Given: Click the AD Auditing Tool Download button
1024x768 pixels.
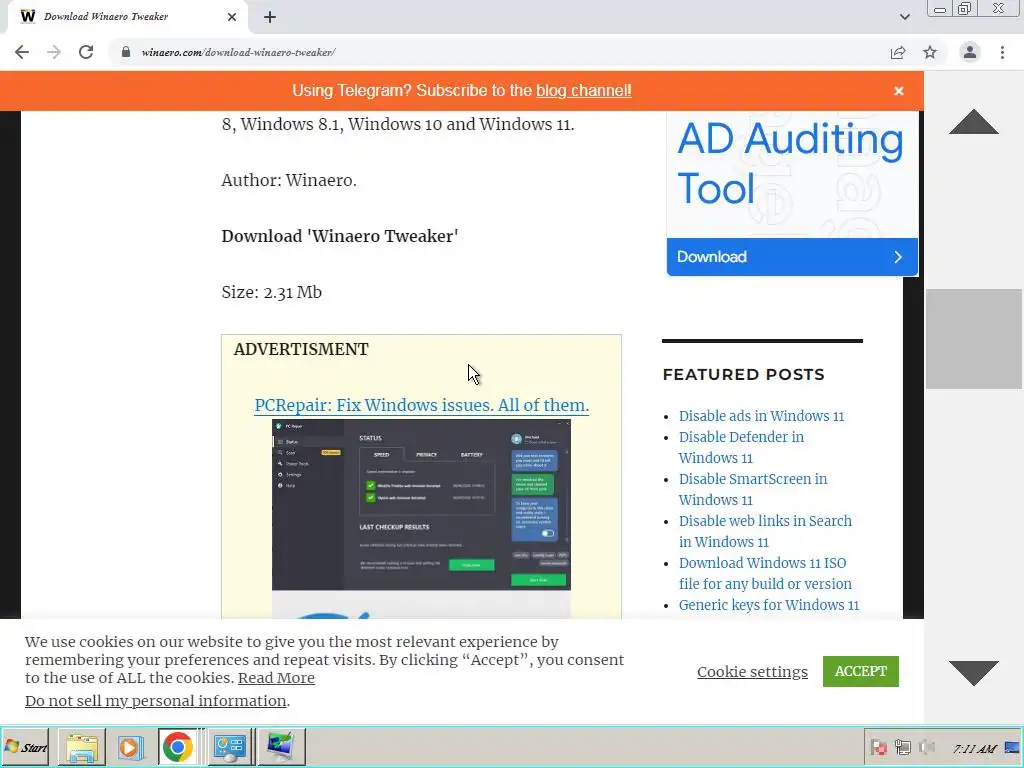Looking at the screenshot, I should tap(792, 257).
